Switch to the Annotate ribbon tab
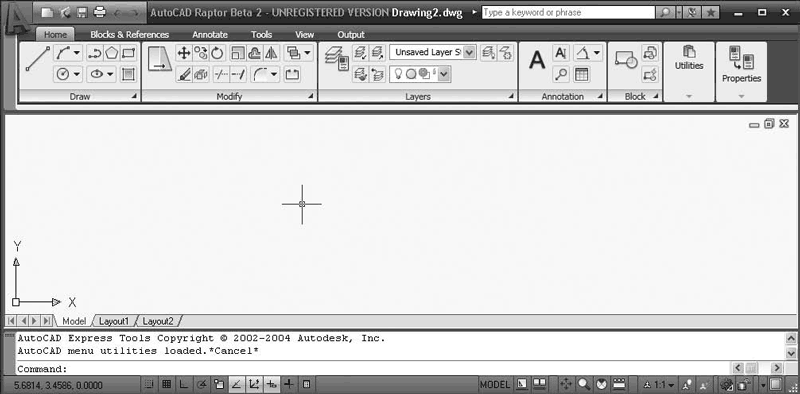Image resolution: width=800 pixels, height=394 pixels. pos(210,35)
